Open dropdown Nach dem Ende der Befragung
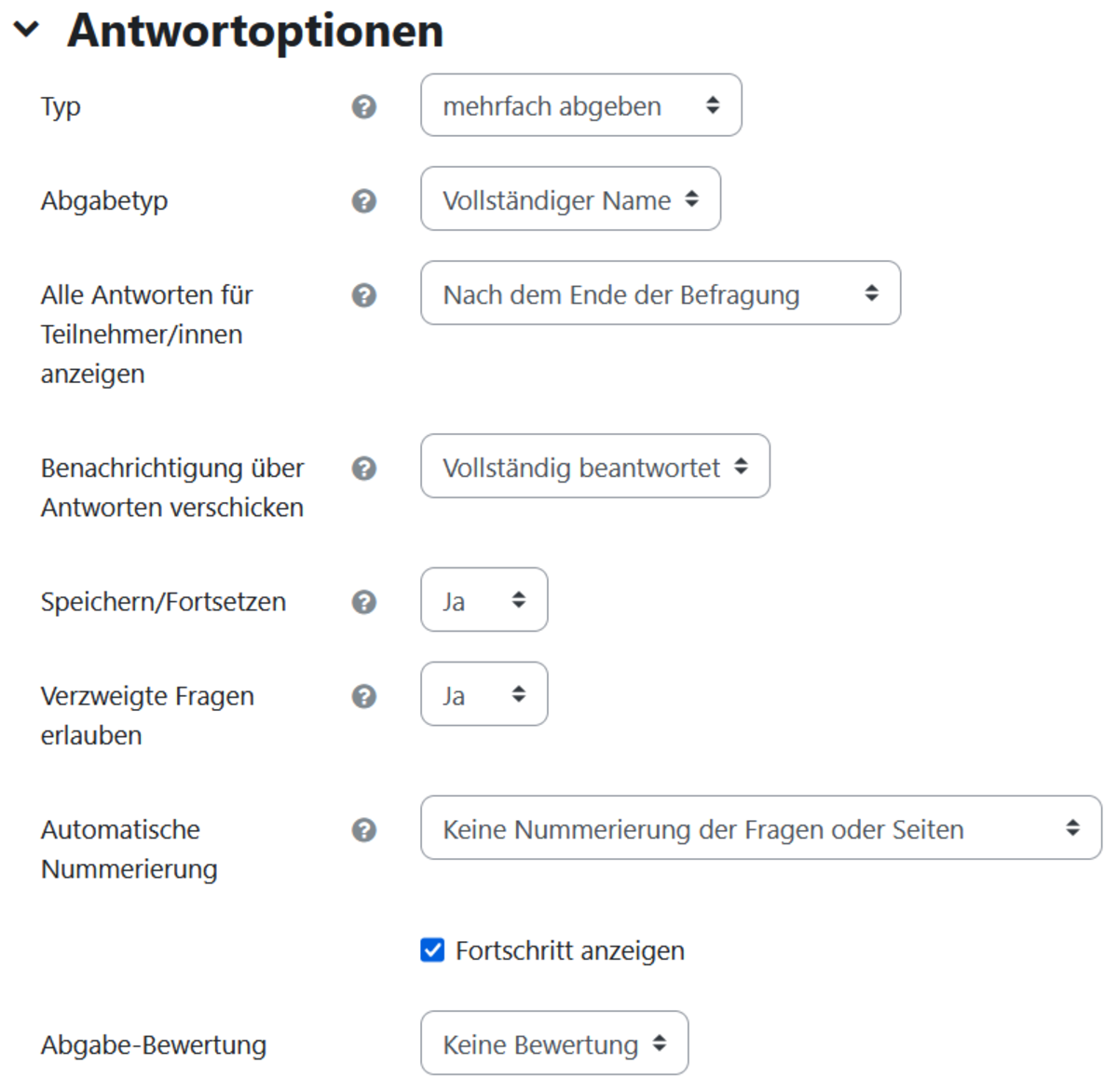 point(661,293)
